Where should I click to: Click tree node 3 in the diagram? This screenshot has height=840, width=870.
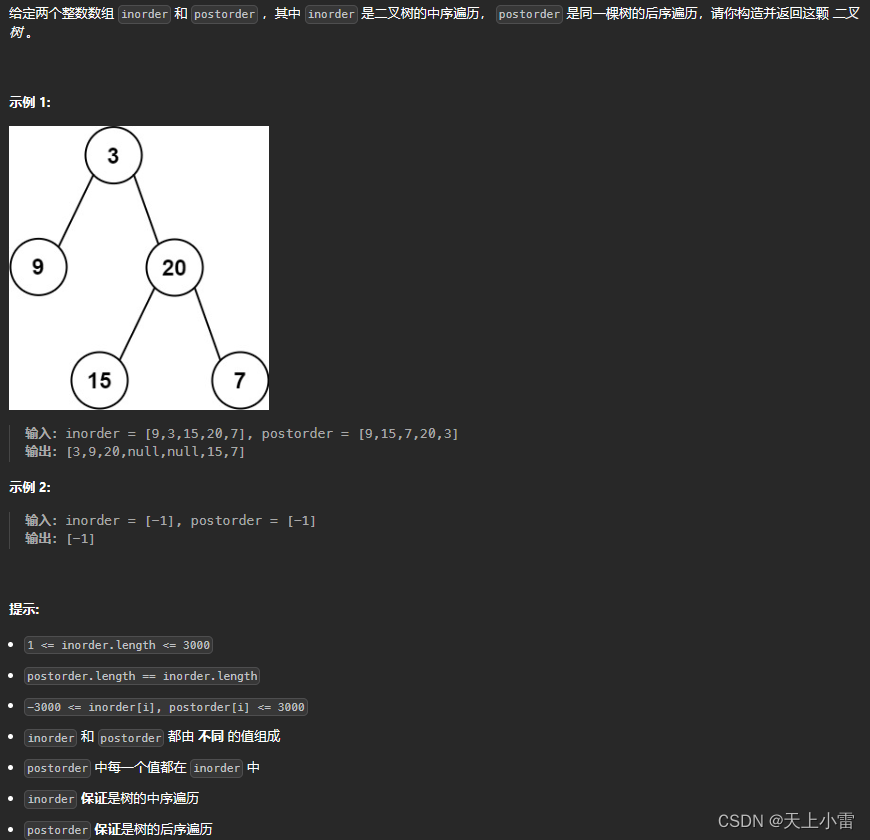coord(113,155)
